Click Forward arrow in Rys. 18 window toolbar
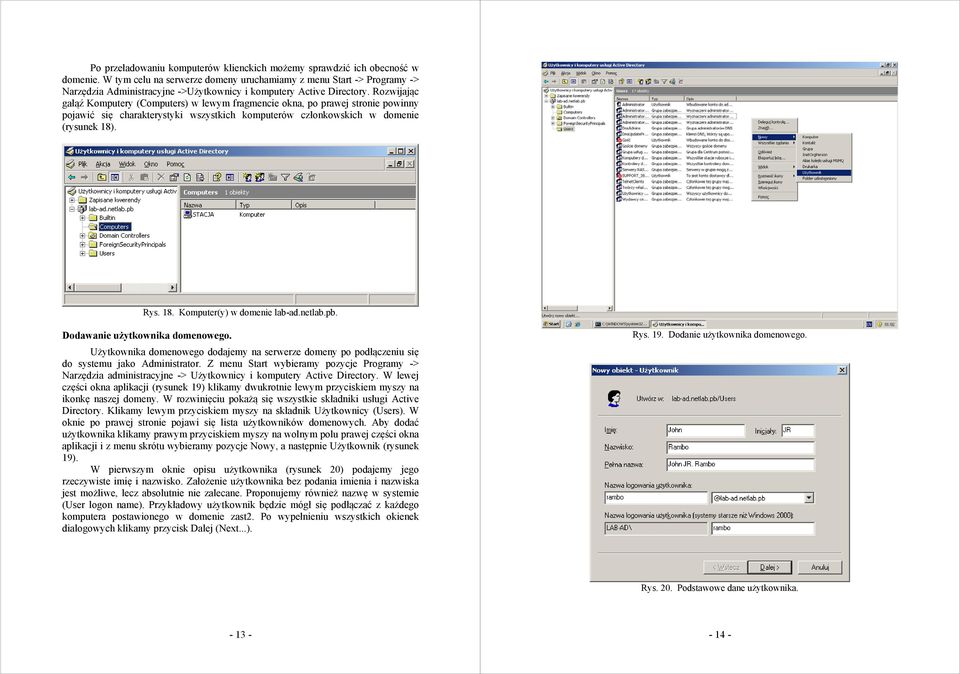Screen dimensions: 960x674 tap(84, 178)
